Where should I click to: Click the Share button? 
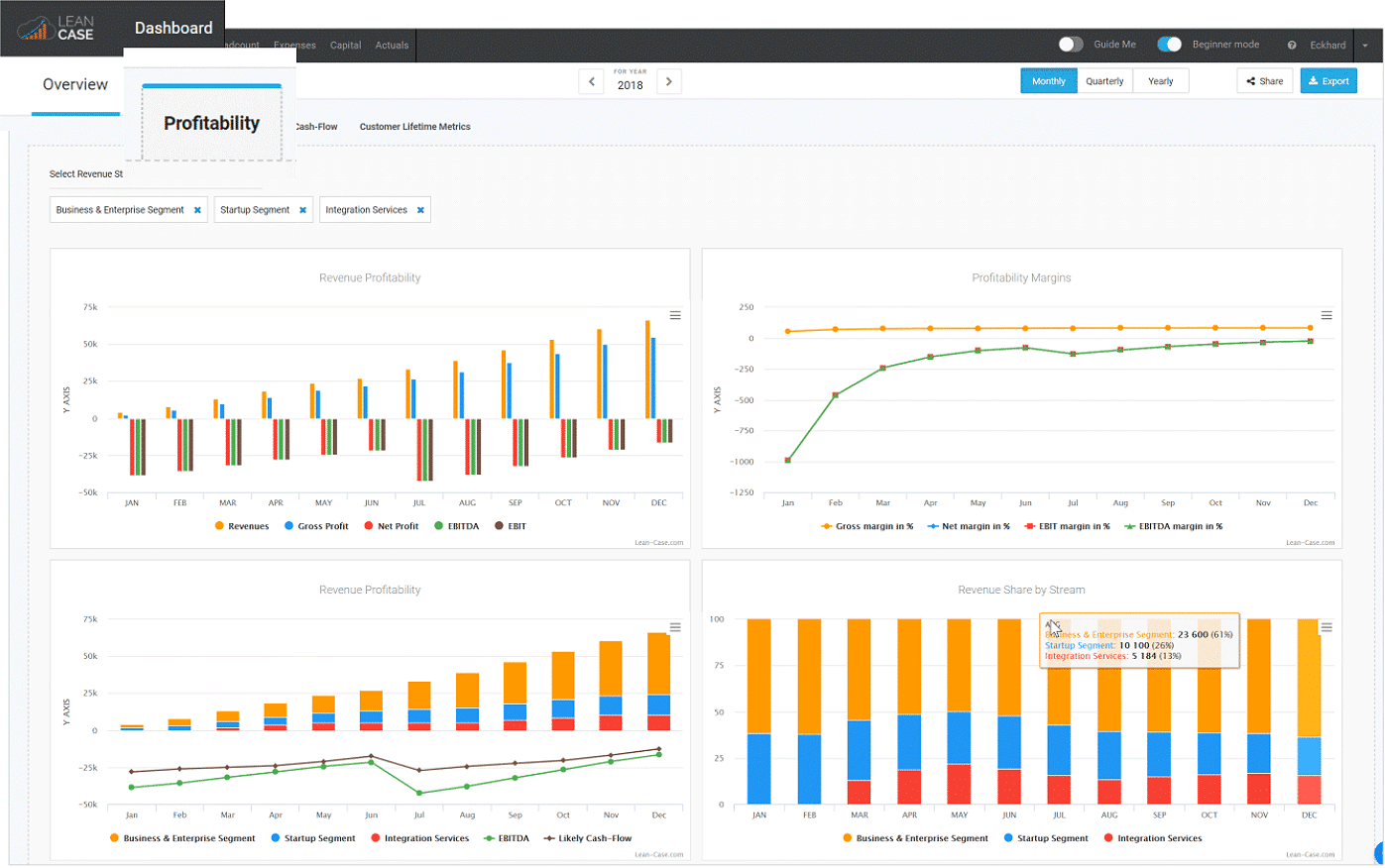1265,81
